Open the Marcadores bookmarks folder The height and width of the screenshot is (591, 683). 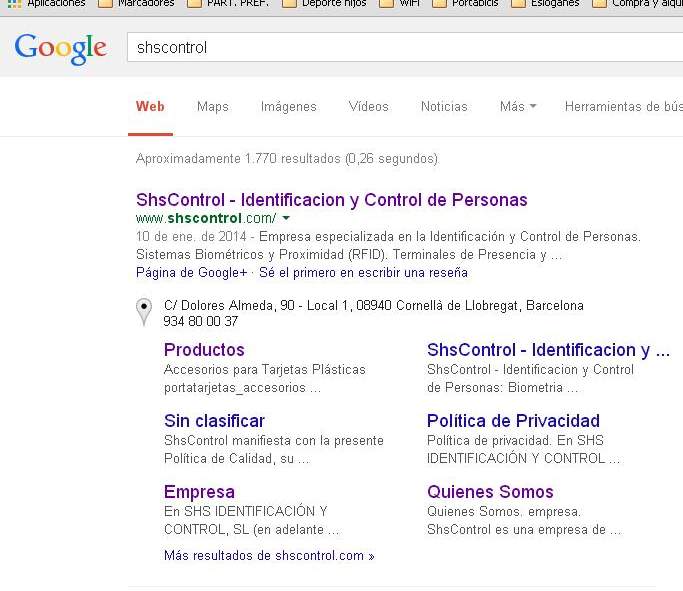tap(136, 3)
